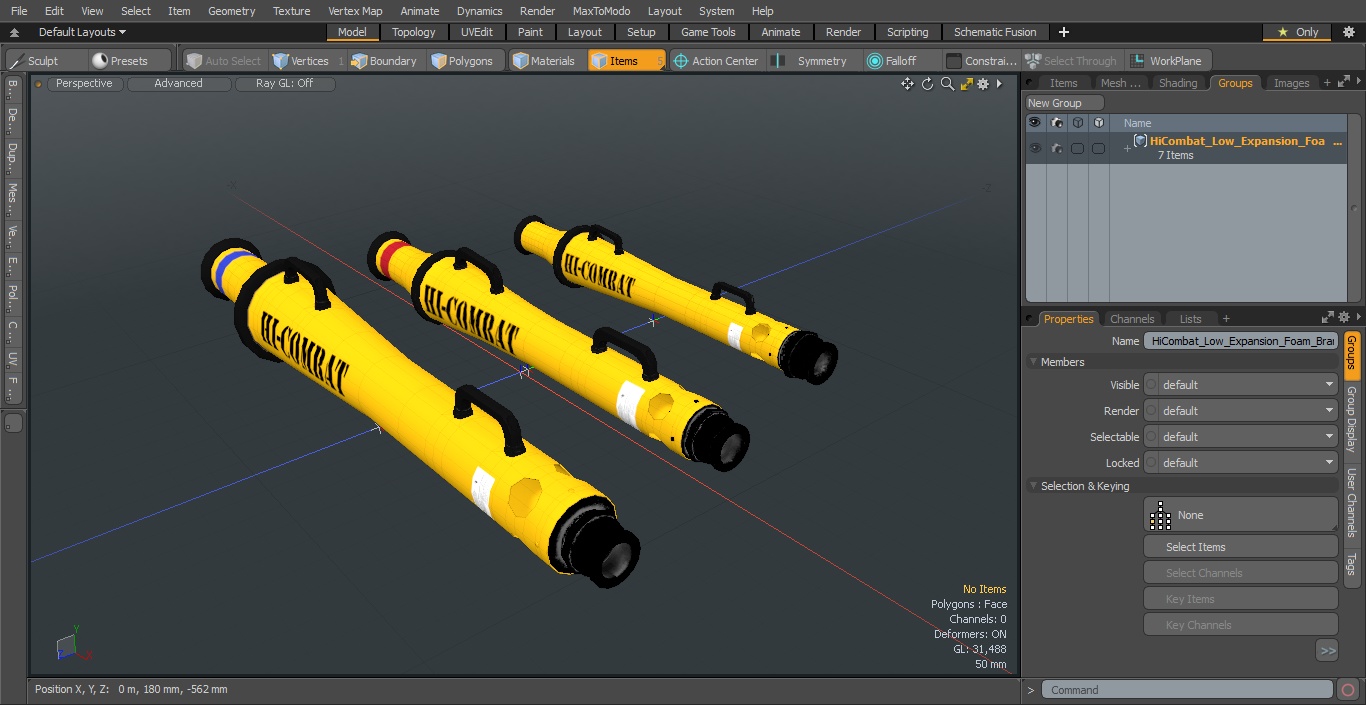
Task: Click the Ray GL: Off button
Action: pyautogui.click(x=284, y=84)
